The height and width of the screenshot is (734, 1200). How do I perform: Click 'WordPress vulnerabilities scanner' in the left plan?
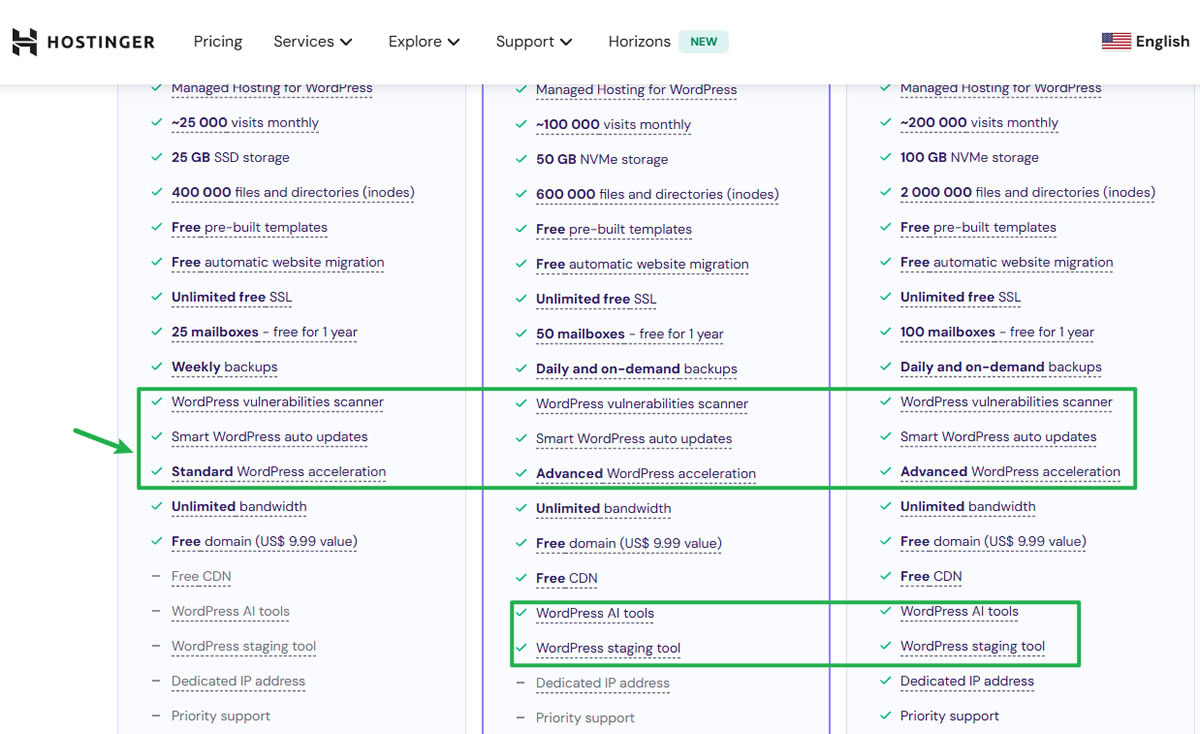tap(277, 403)
